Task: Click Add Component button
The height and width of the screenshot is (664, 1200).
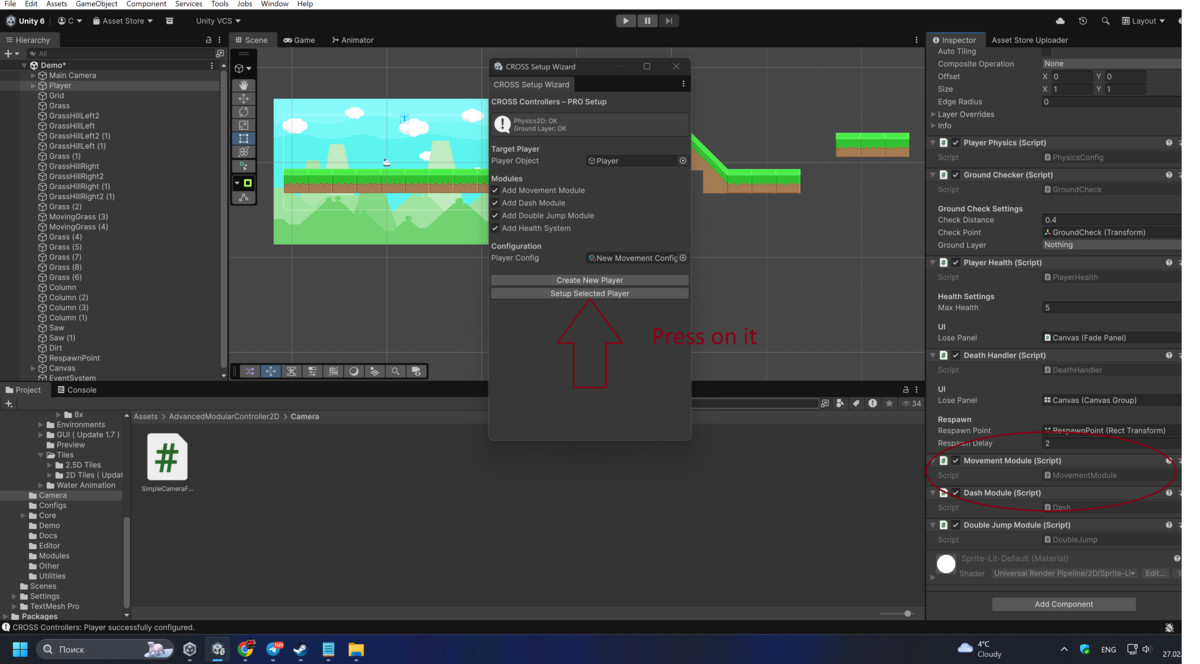Action: coord(1063,604)
